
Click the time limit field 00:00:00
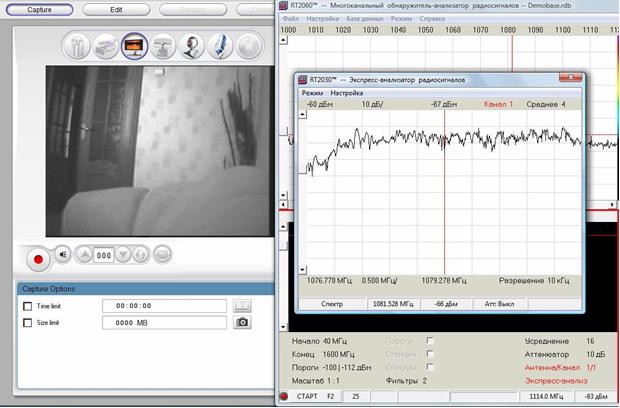tap(164, 306)
